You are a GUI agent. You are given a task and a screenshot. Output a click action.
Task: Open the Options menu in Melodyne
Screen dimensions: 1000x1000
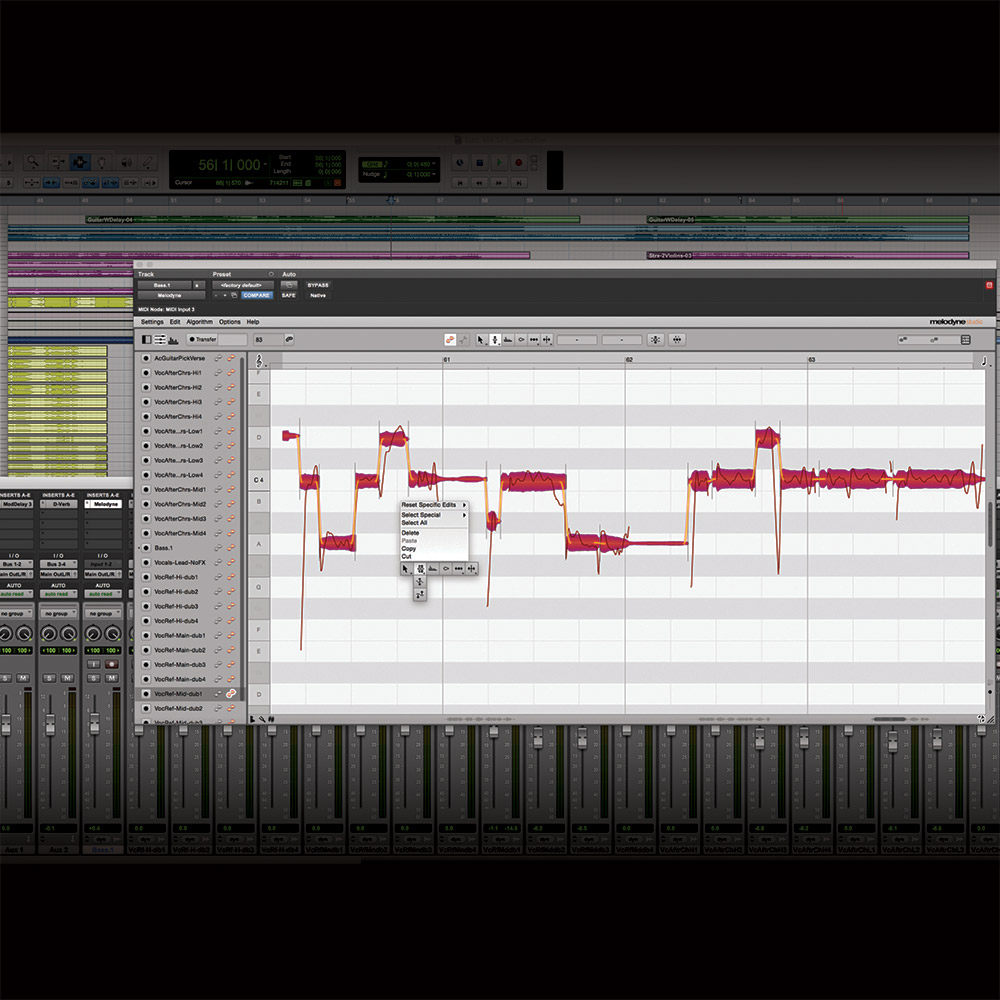tap(230, 322)
